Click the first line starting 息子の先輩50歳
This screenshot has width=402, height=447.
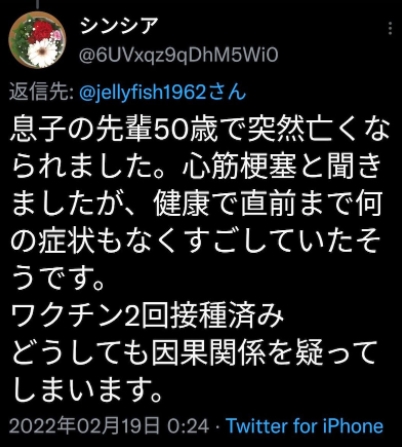tap(201, 129)
